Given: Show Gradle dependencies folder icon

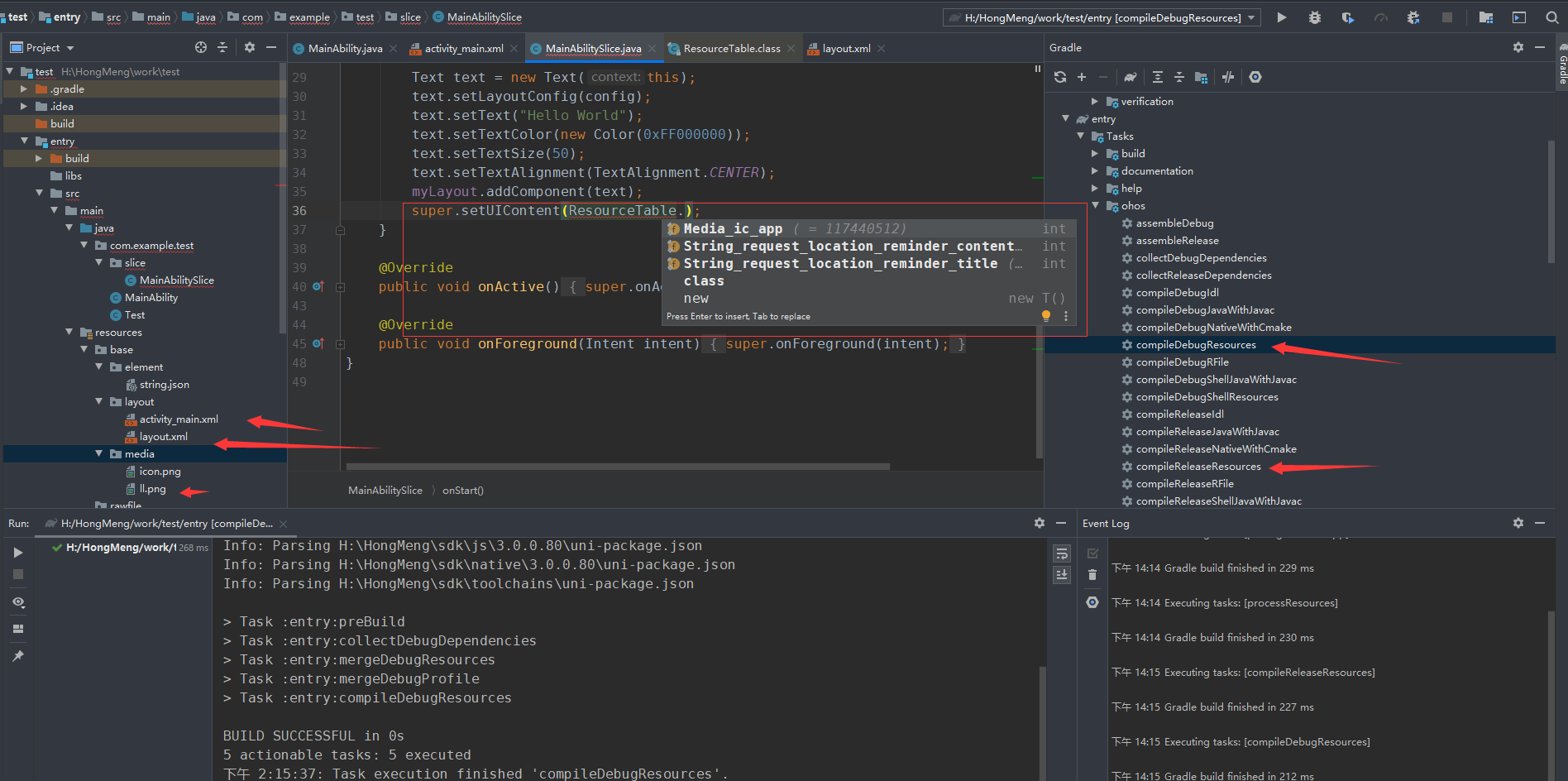Looking at the screenshot, I should (x=1202, y=77).
